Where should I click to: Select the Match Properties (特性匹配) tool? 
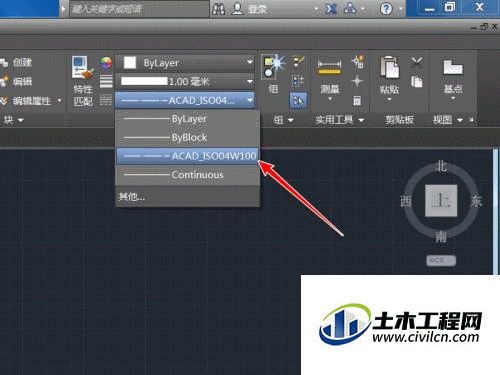[x=82, y=81]
